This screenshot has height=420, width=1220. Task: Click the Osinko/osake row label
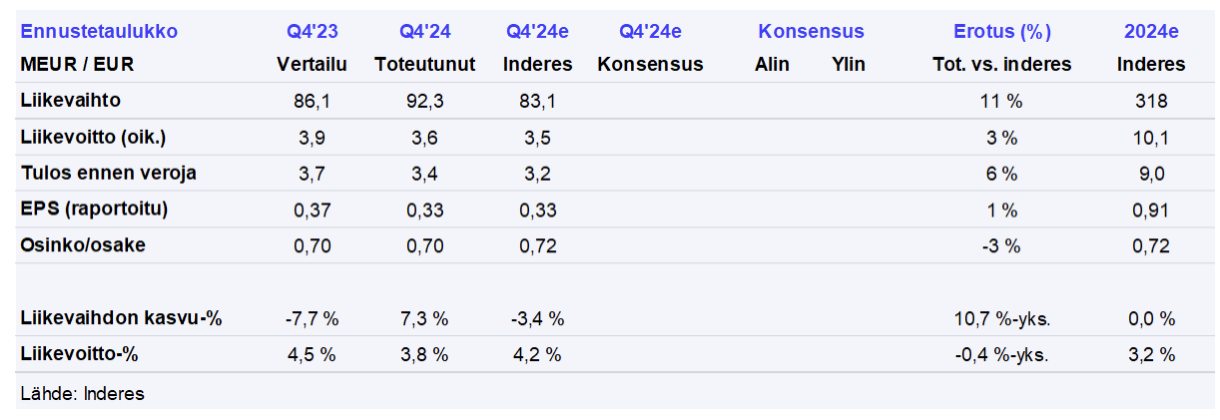[83, 245]
